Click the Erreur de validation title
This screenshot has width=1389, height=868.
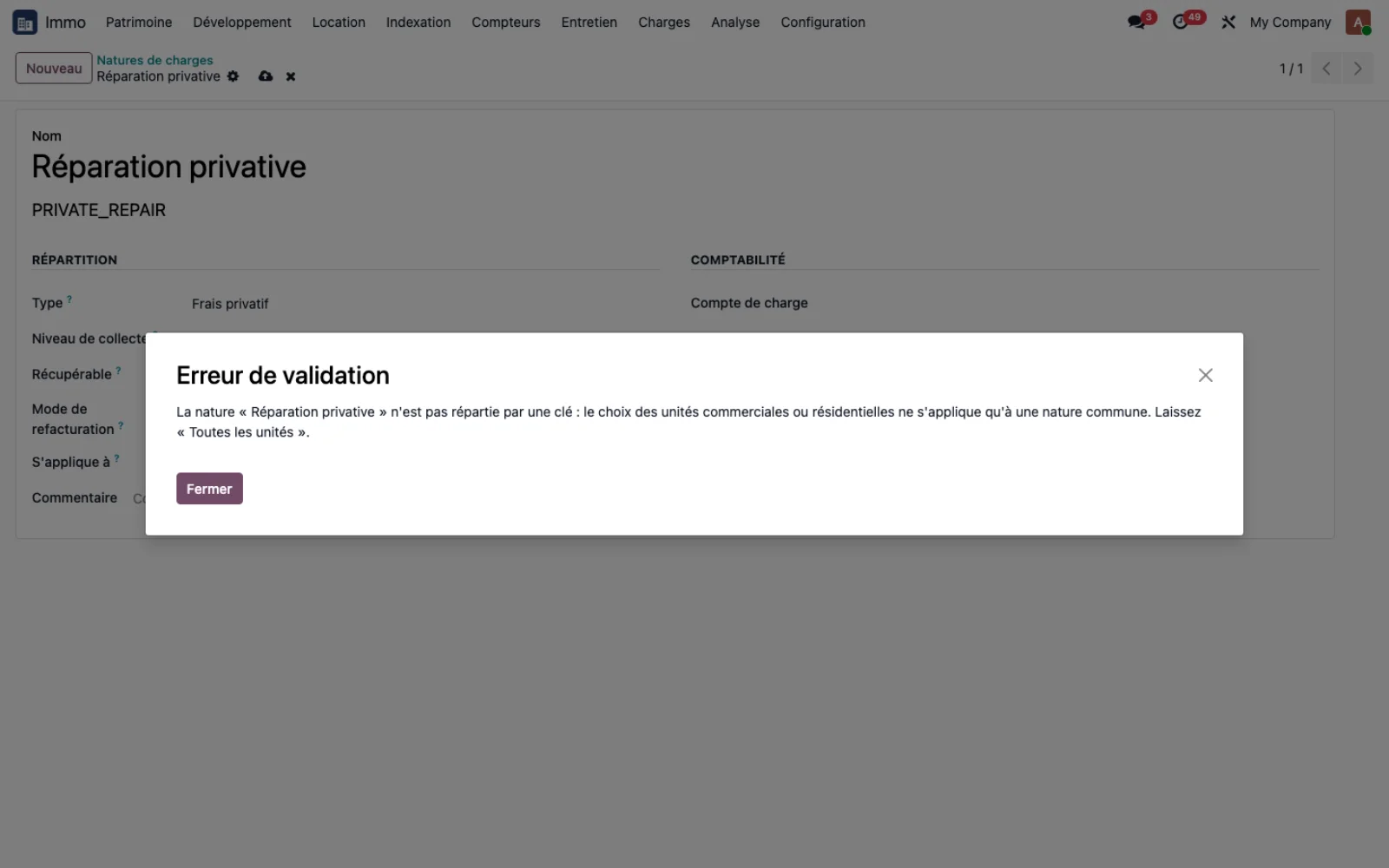[x=283, y=375]
